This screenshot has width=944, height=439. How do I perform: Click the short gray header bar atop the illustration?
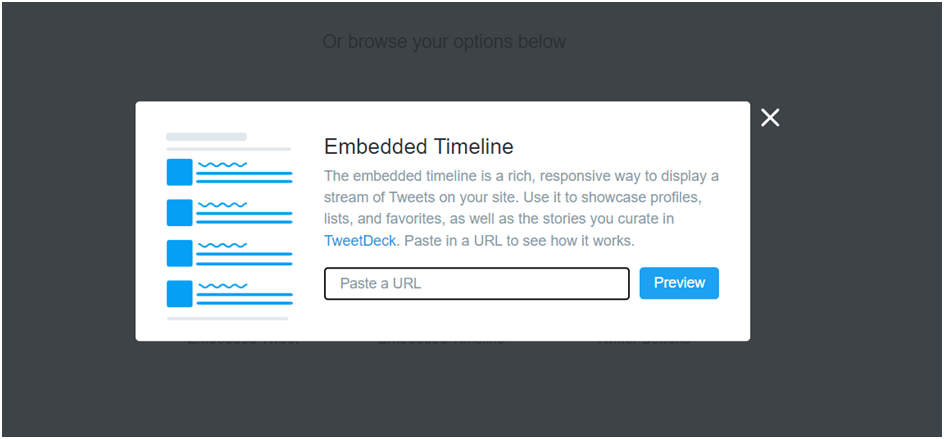coord(206,136)
